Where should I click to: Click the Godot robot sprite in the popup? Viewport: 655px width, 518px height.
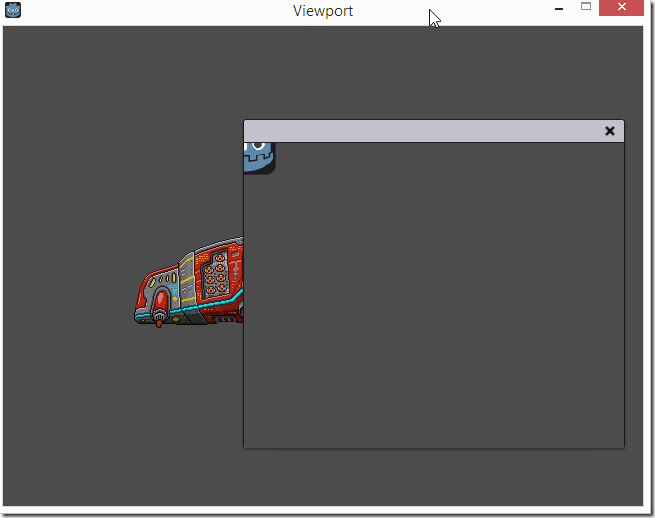click(x=259, y=158)
